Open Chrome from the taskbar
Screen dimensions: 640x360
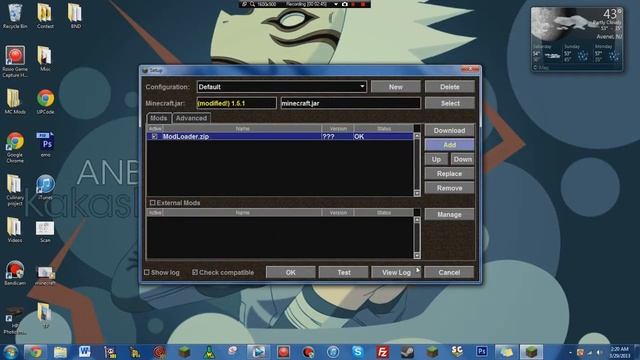(x=35, y=352)
